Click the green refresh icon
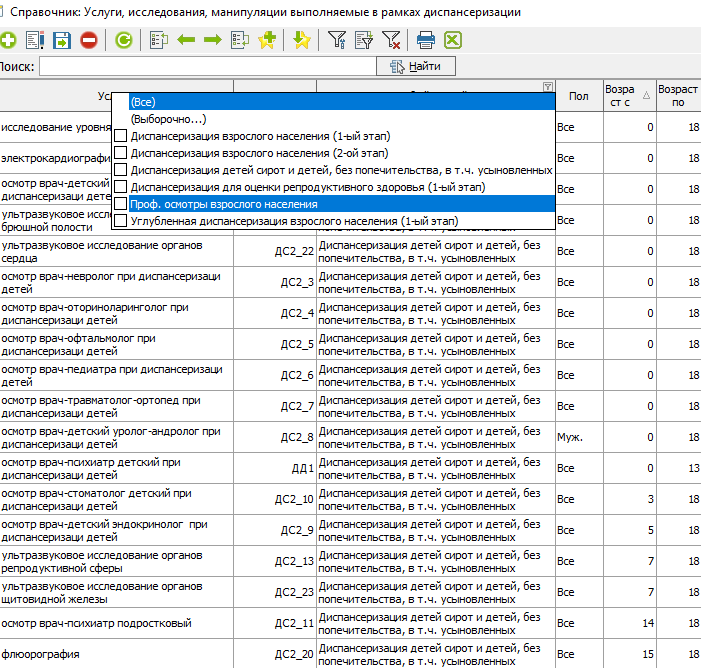This screenshot has height=668, width=701. click(x=124, y=40)
